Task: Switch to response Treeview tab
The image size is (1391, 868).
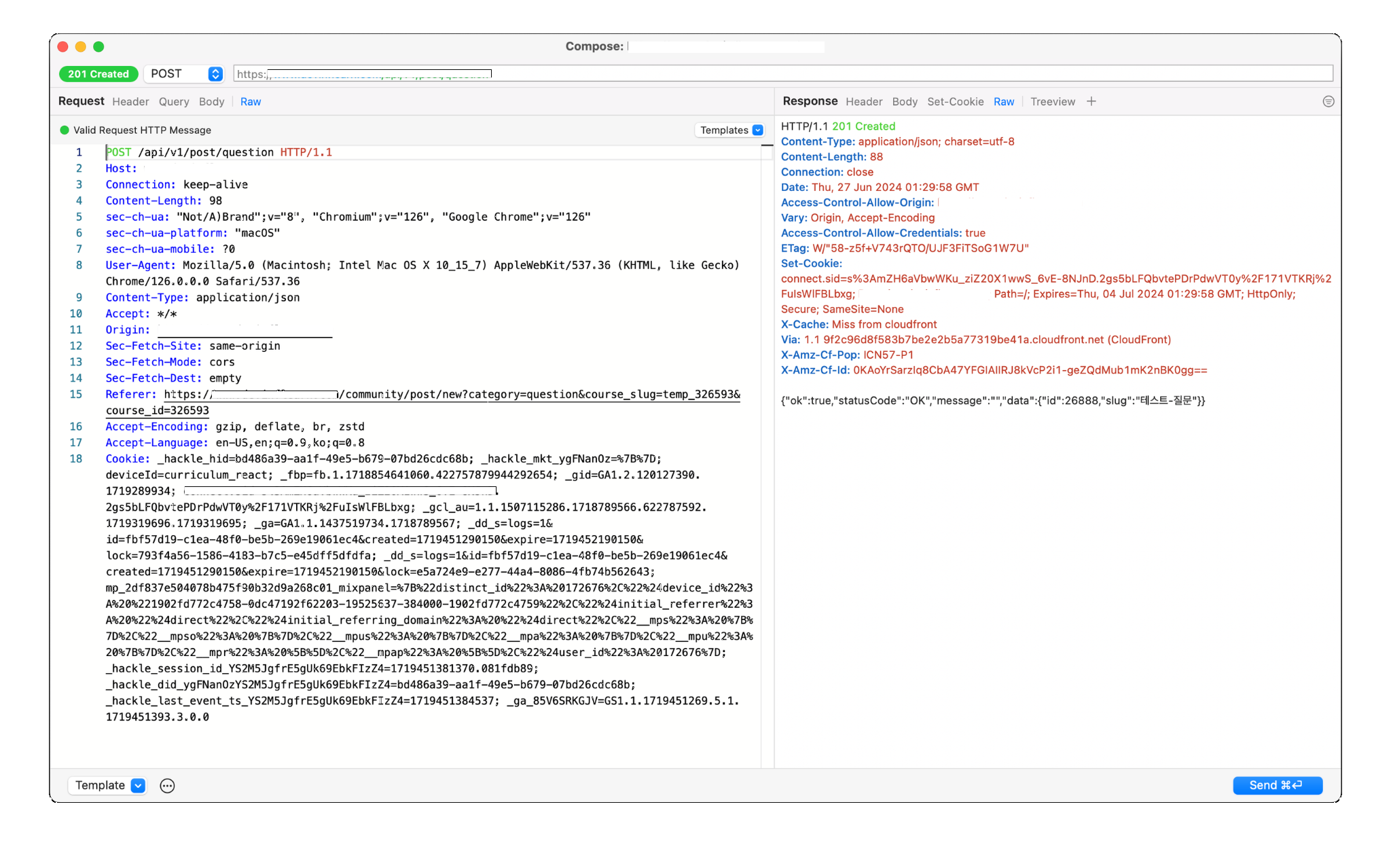Action: [x=1052, y=101]
